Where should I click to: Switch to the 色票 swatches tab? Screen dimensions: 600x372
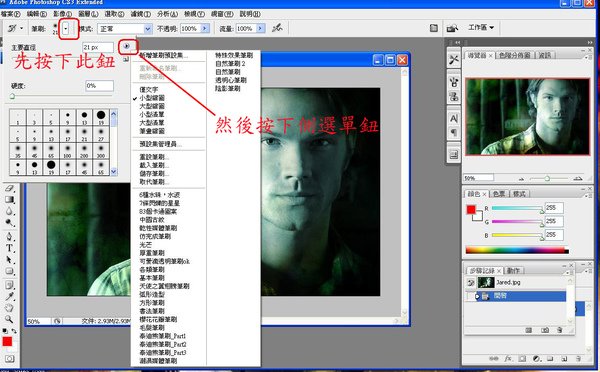click(499, 194)
